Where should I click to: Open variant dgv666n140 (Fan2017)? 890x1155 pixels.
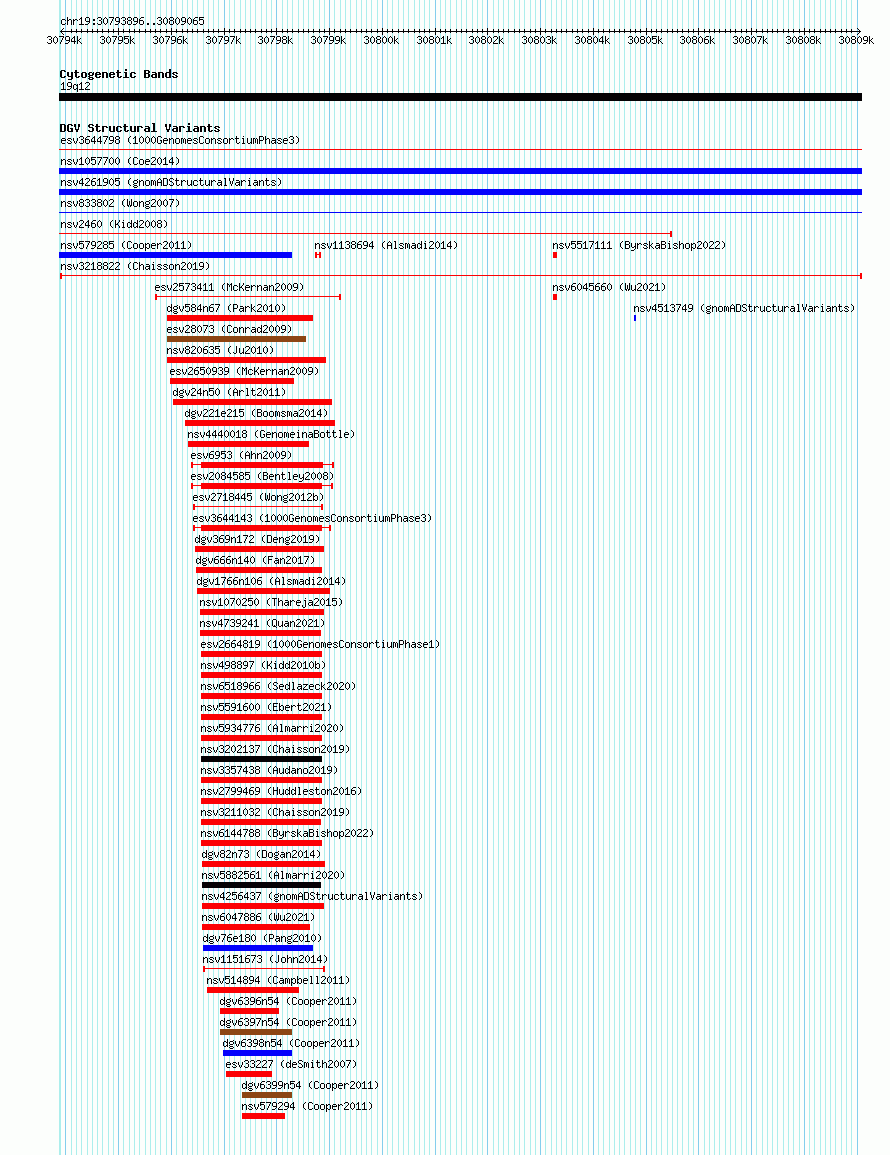point(255,560)
